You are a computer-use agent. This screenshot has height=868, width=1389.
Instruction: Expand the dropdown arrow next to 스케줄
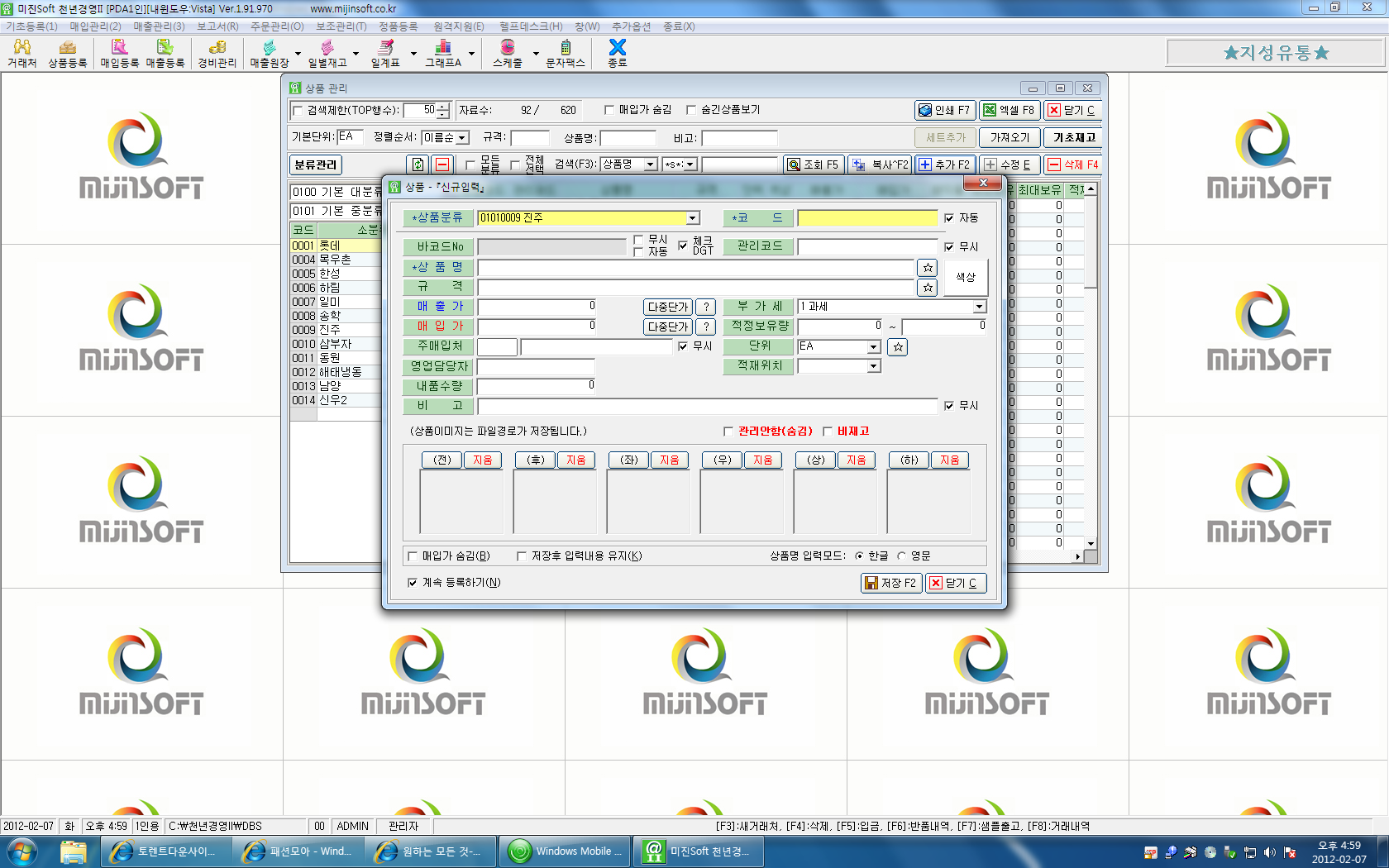tap(536, 54)
